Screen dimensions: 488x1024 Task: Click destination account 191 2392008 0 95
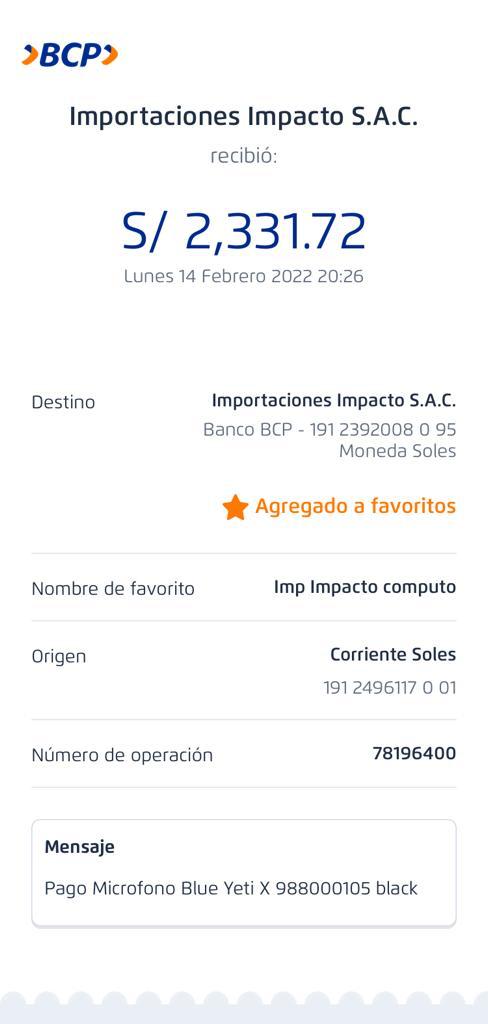coord(383,430)
